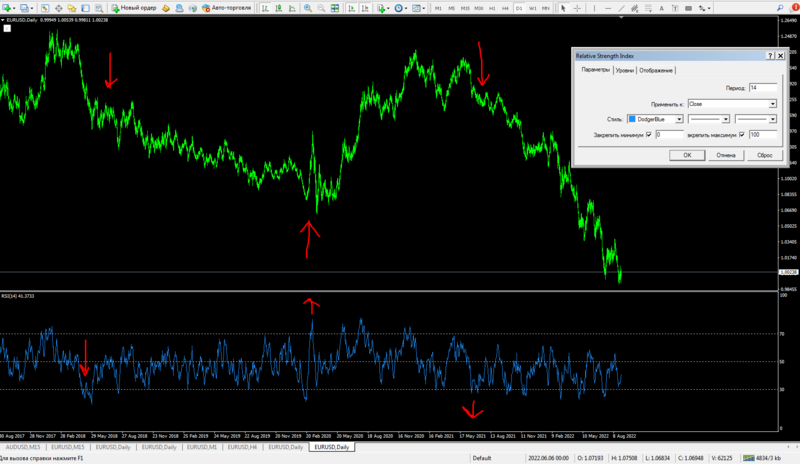Image resolution: width=800 pixels, height=464 pixels.
Task: Open the line style dropdown
Action: (709, 119)
